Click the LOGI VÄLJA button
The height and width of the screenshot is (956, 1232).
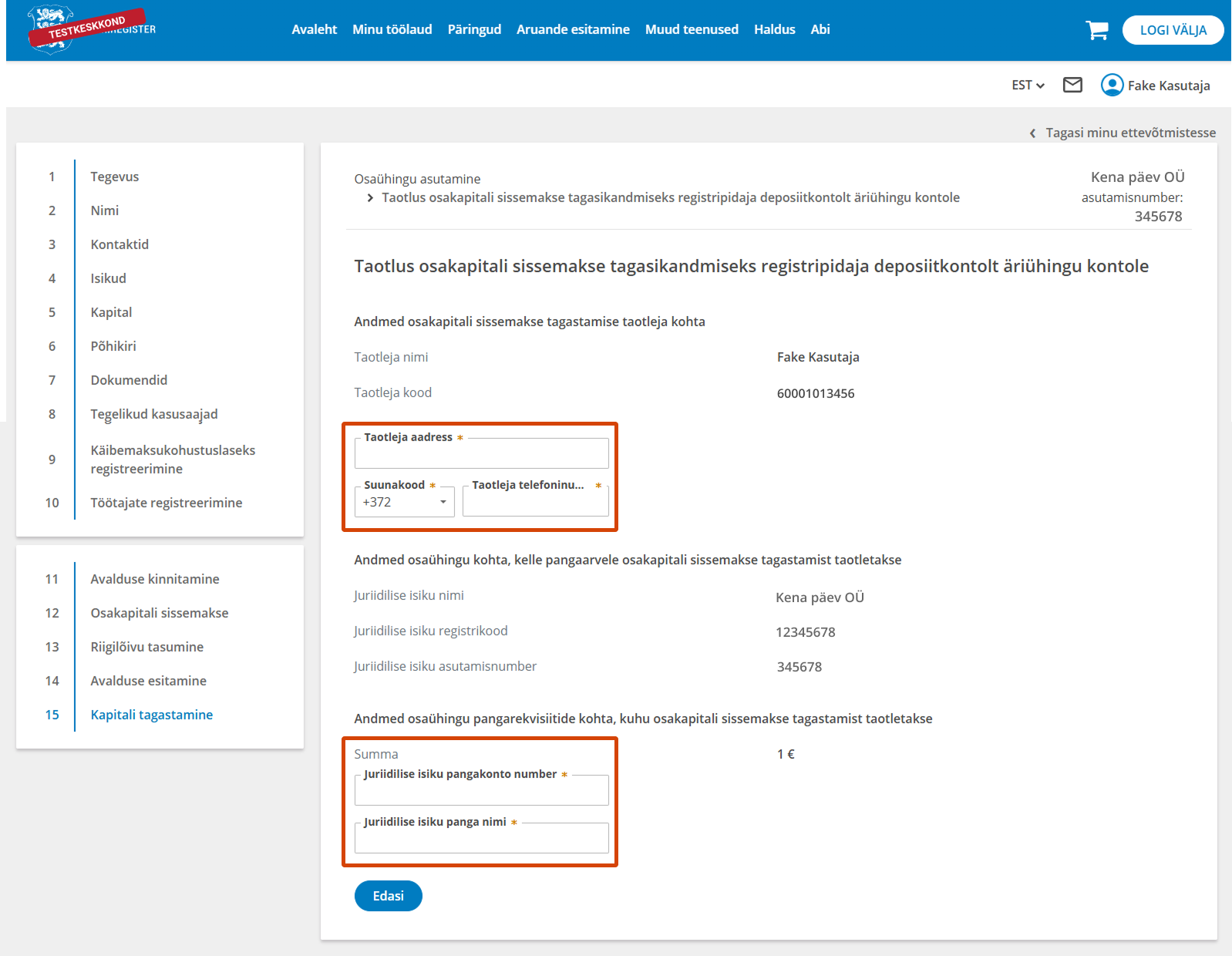coord(1172,30)
